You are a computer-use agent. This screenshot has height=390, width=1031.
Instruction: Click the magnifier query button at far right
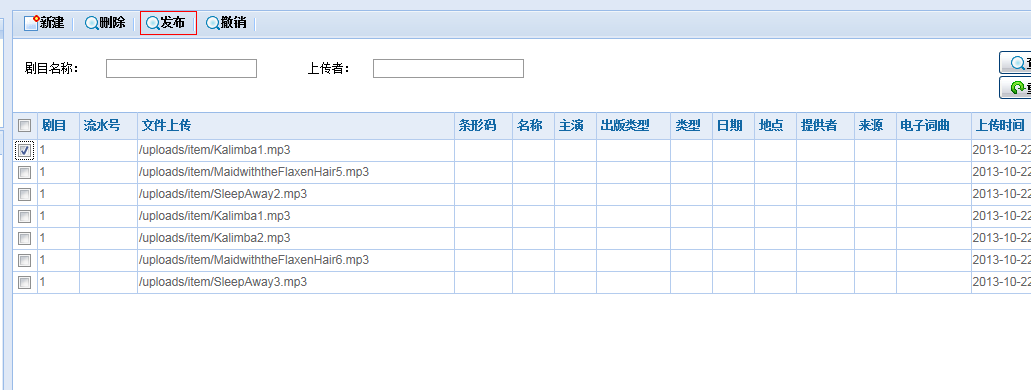tap(1015, 63)
